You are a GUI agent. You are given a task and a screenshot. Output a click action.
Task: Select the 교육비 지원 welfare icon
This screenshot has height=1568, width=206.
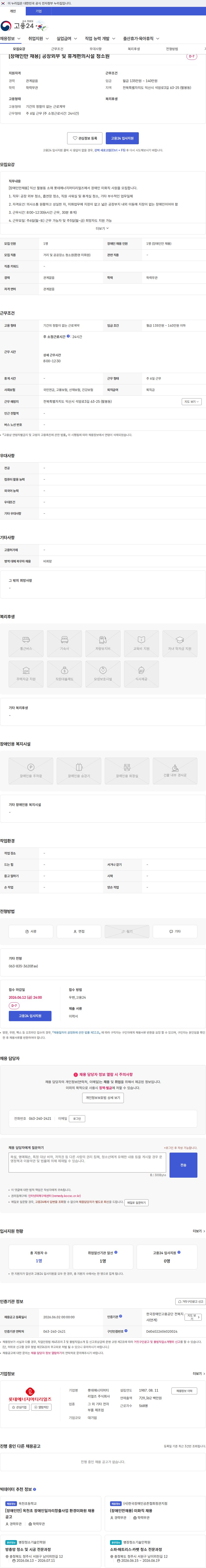click(141, 643)
